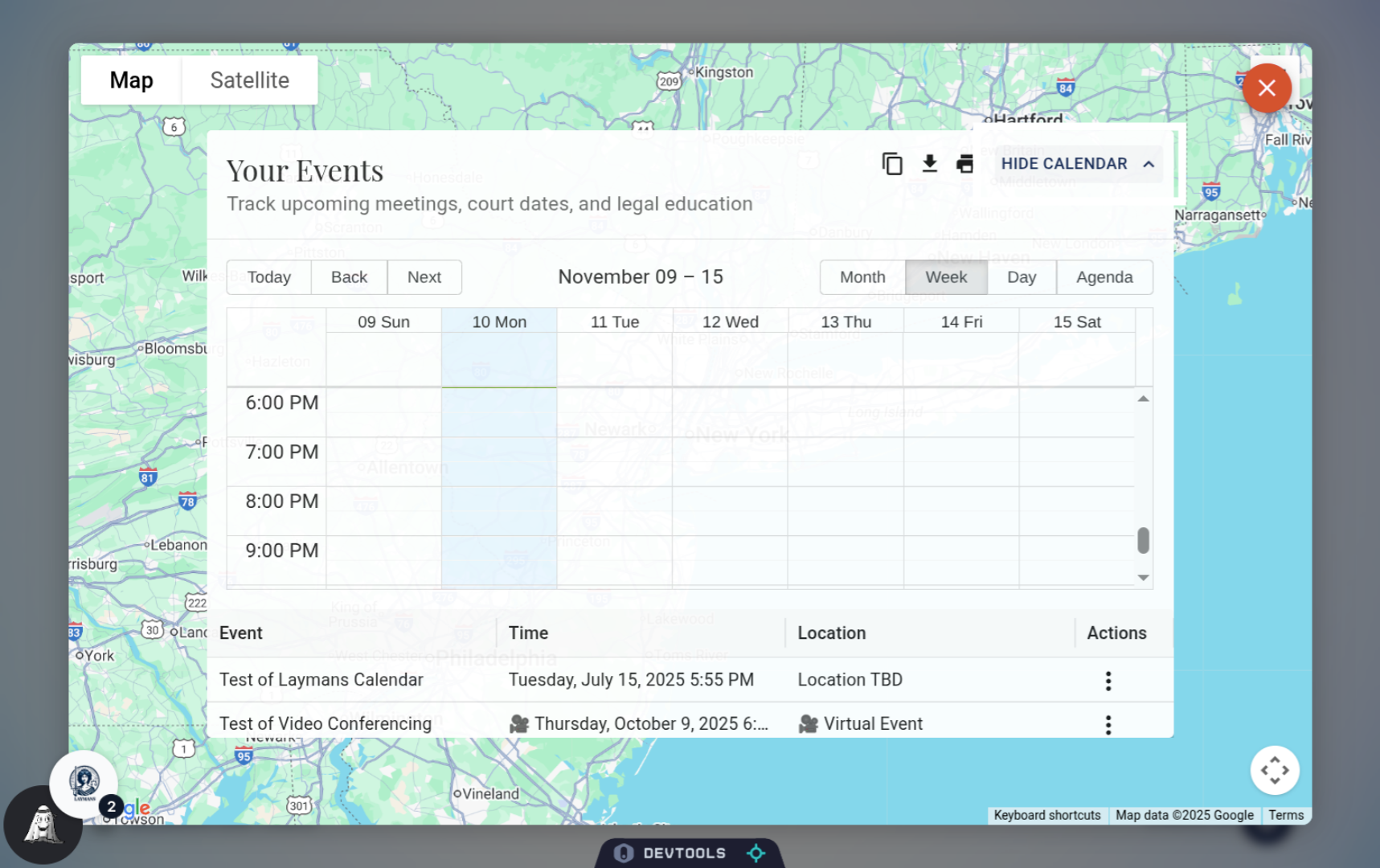Select the Map tab
The image size is (1380, 868).
coord(131,80)
